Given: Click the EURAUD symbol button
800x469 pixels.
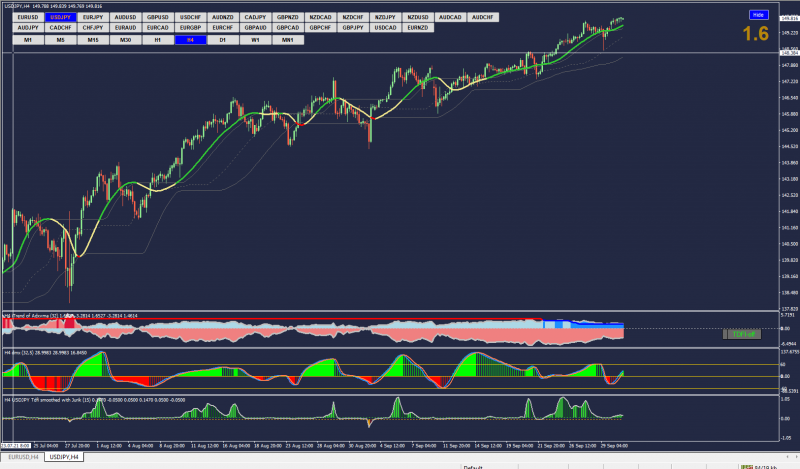Looking at the screenshot, I should pyautogui.click(x=126, y=28).
